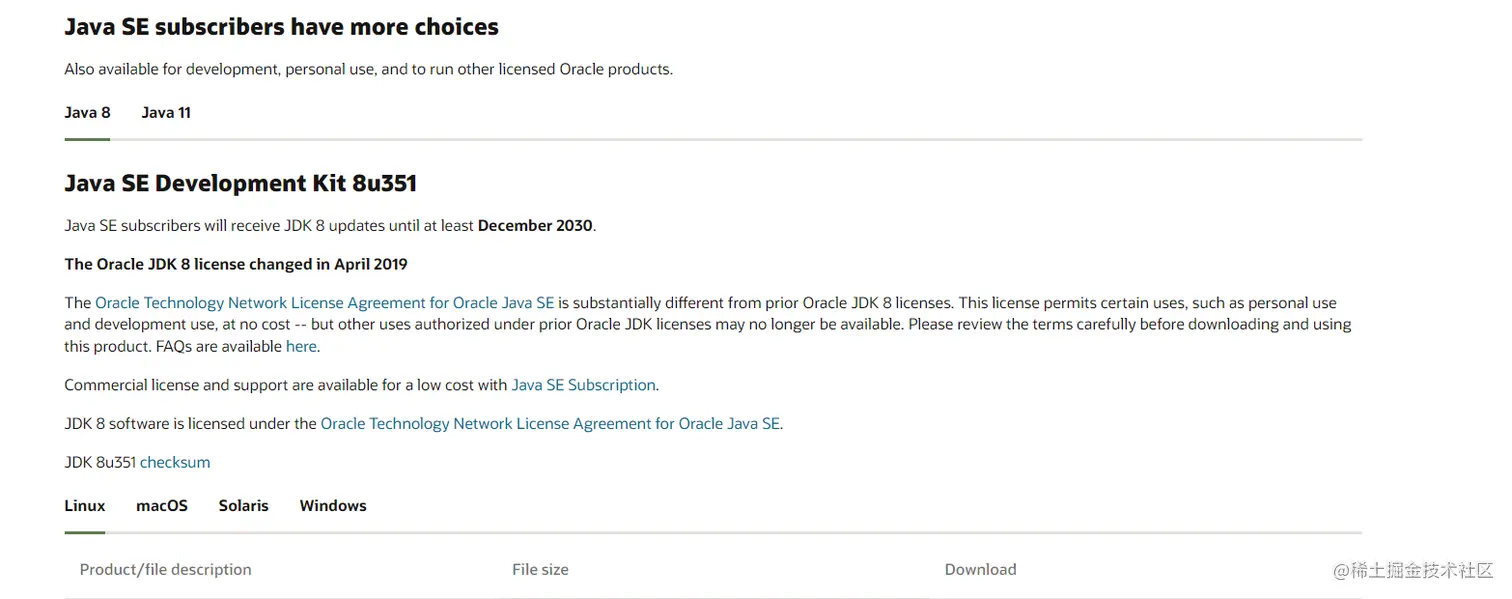Switch to the macOS downloads tab
The image size is (1512, 599).
pyautogui.click(x=162, y=506)
